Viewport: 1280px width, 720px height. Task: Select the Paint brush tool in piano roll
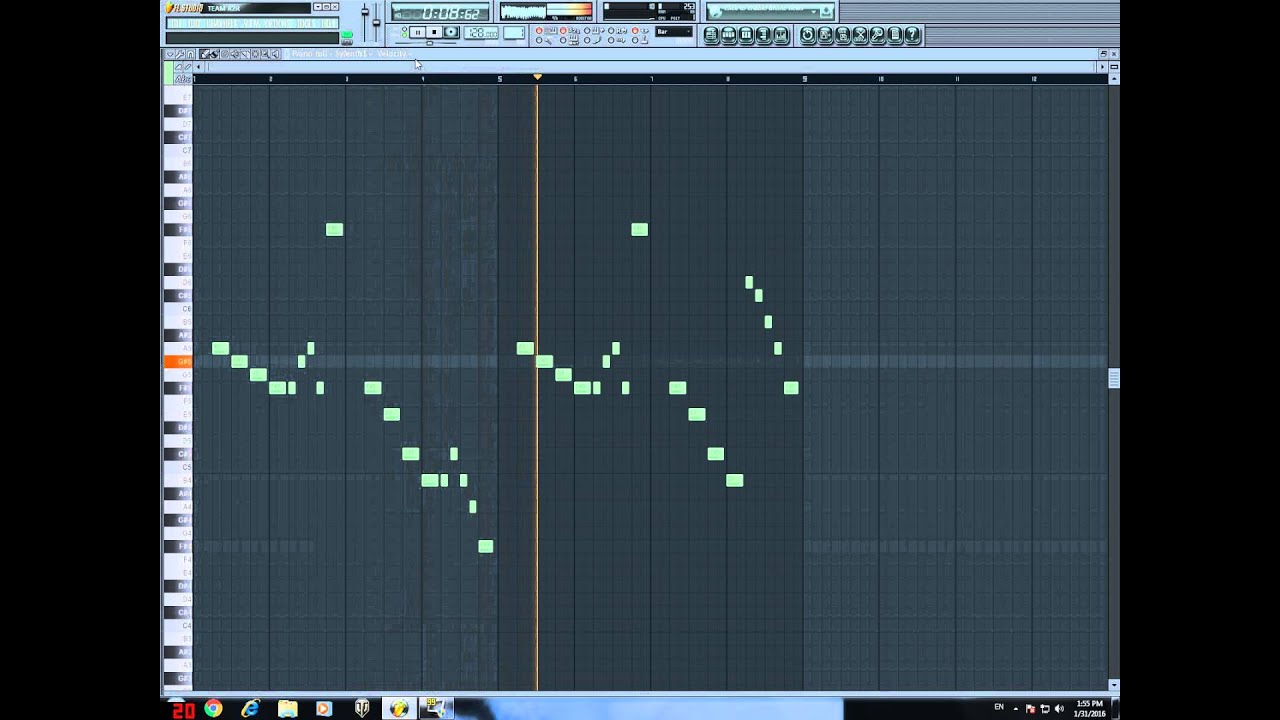point(214,53)
